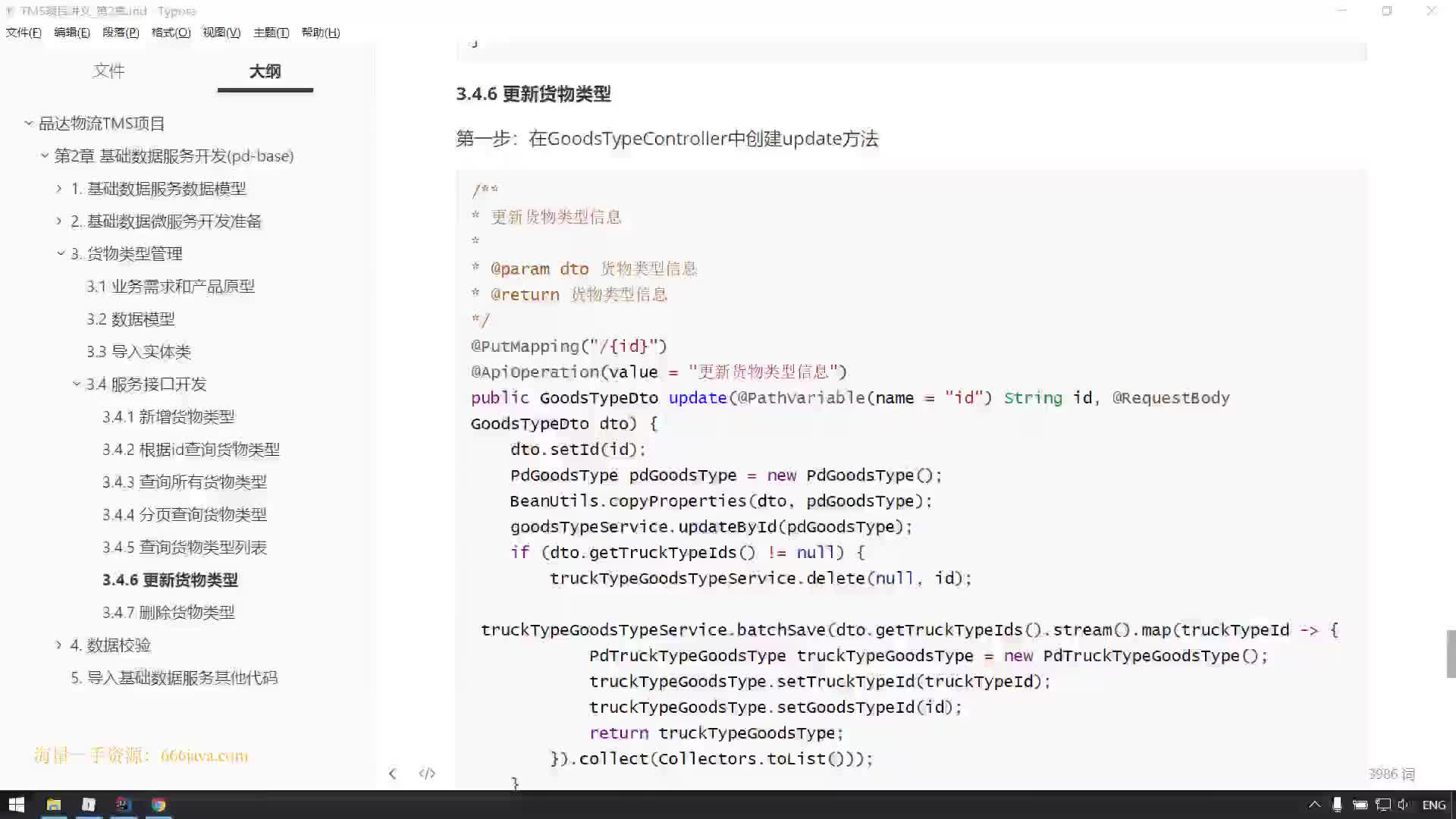The image size is (1456, 819).
Task: Open the network status tray icon
Action: pyautogui.click(x=1382, y=805)
